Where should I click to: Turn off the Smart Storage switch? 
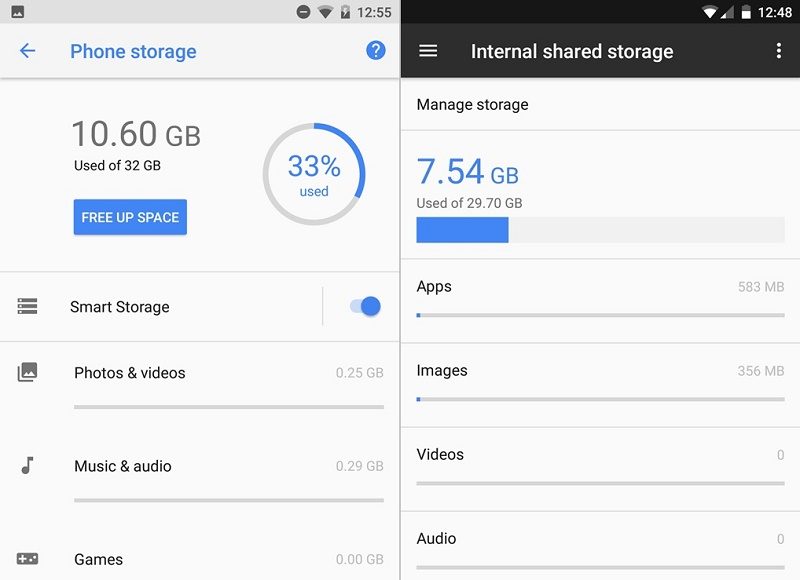pos(365,306)
